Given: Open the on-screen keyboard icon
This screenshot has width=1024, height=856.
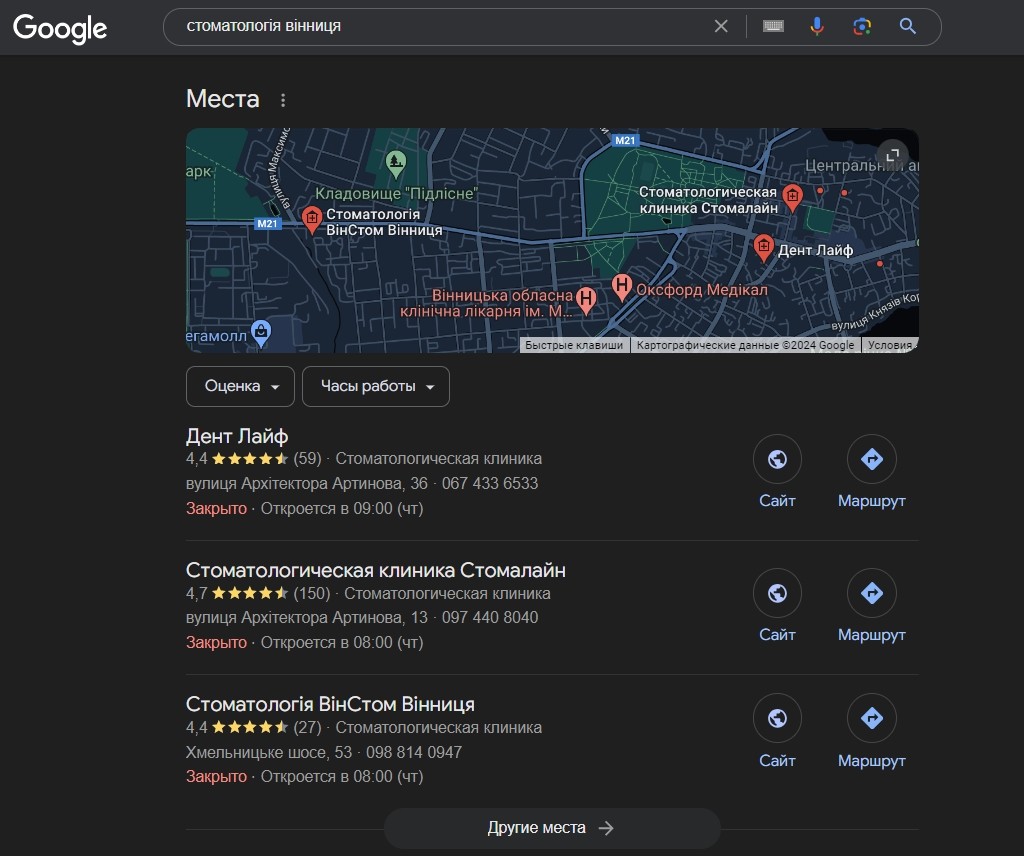Looking at the screenshot, I should [773, 26].
